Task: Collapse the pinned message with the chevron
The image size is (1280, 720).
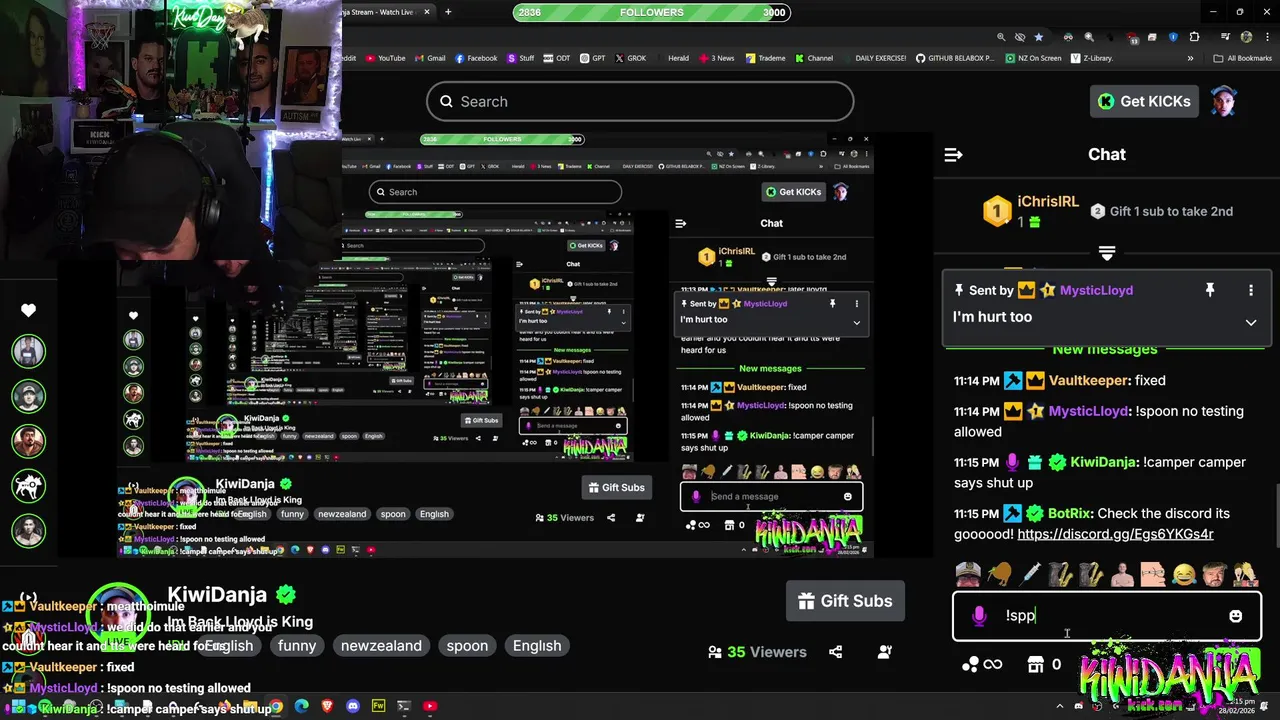Action: tap(1250, 322)
